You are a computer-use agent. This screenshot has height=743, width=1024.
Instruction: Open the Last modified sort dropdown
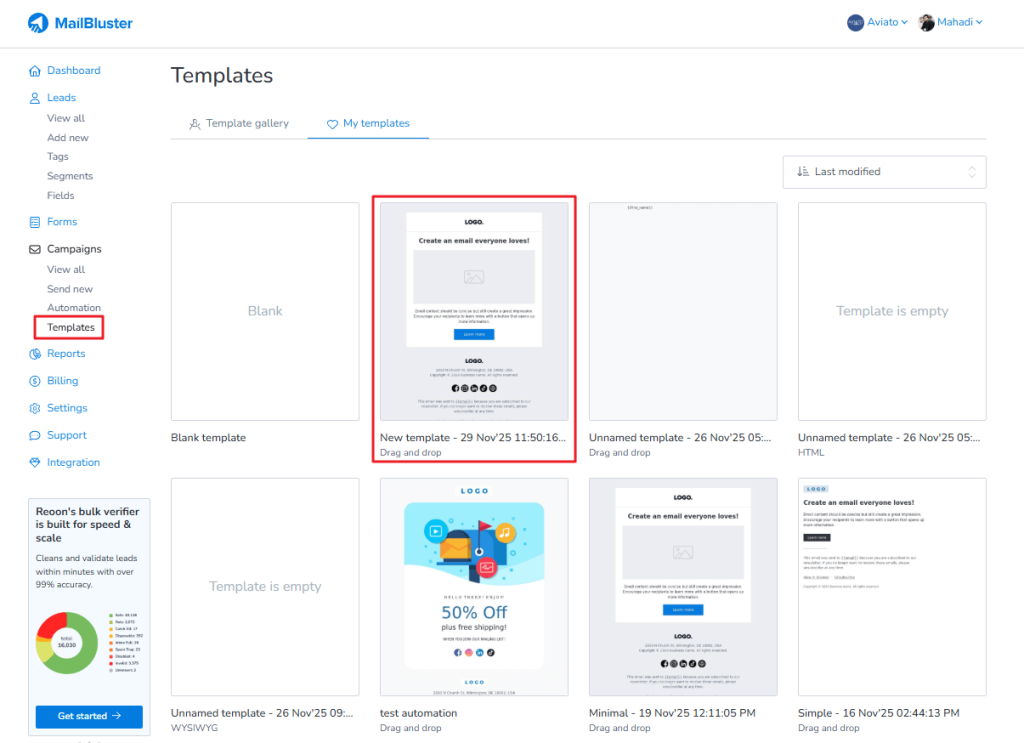click(884, 171)
